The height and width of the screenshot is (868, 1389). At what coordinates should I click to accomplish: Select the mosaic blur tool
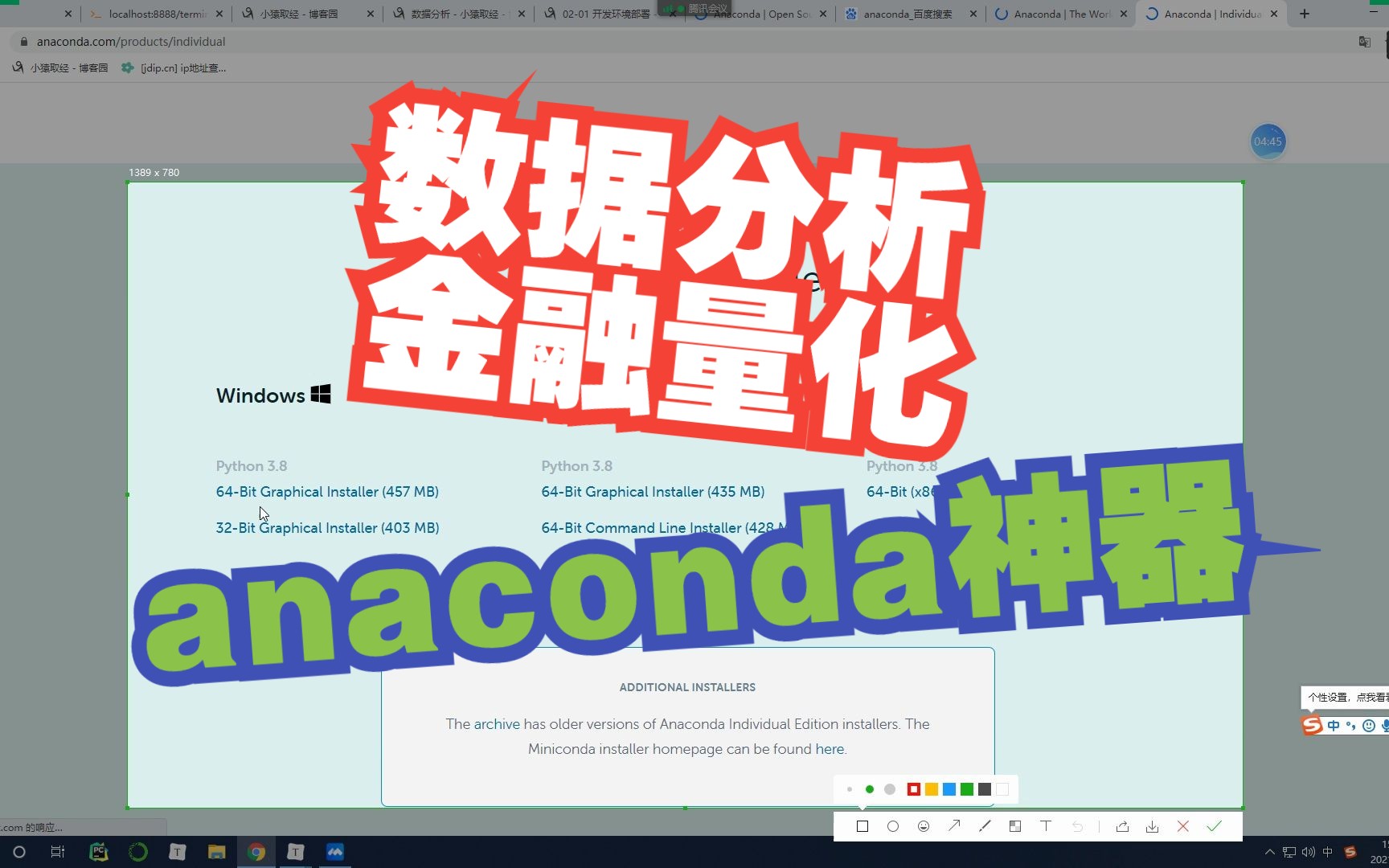pyautogui.click(x=1015, y=826)
